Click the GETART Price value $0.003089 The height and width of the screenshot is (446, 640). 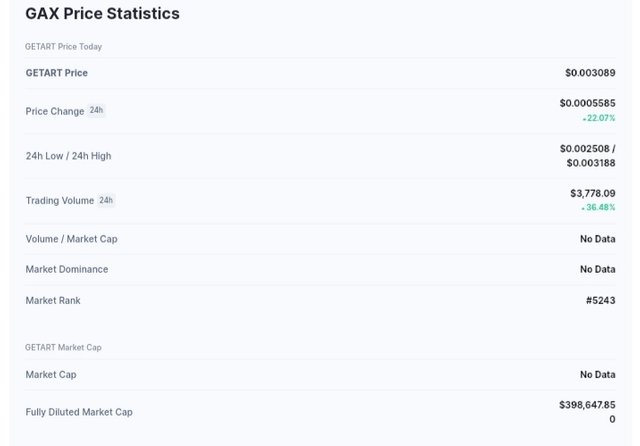tap(590, 73)
